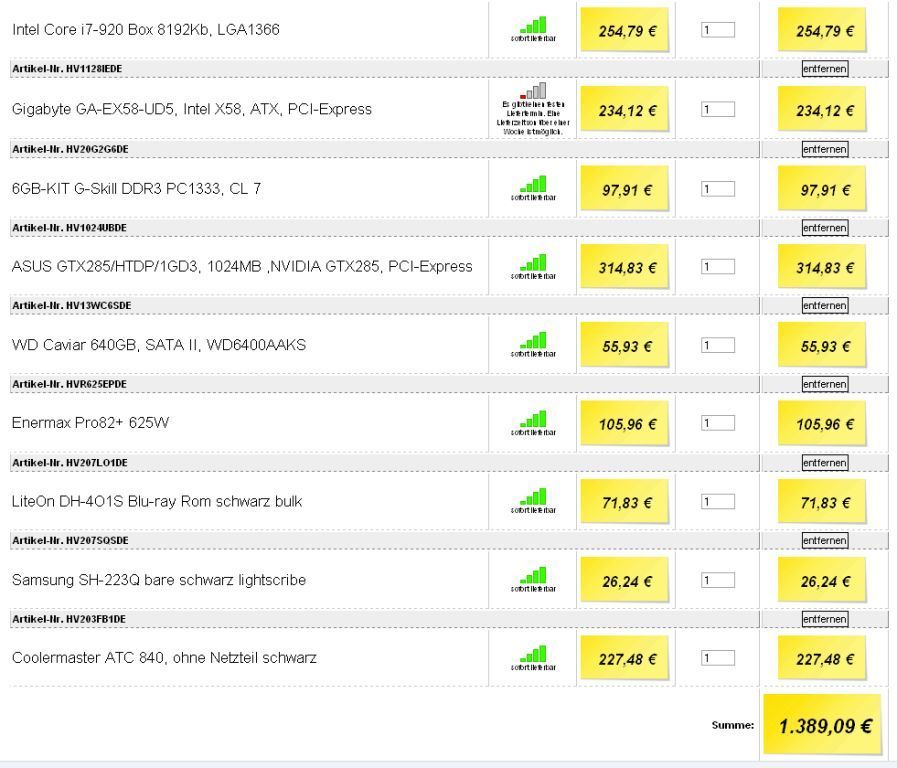
Task: Focus quantity field for Intel Core i7-920
Action: (x=718, y=30)
